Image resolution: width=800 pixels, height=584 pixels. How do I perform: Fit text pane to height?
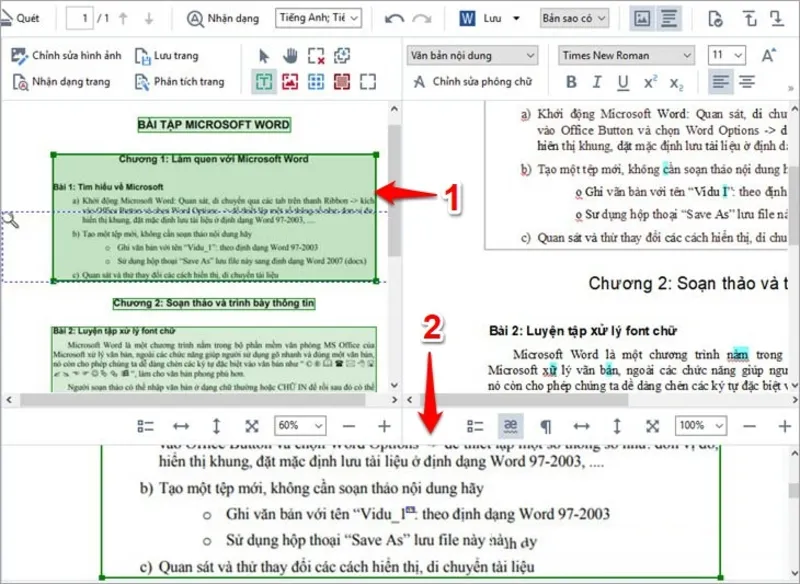[617, 426]
